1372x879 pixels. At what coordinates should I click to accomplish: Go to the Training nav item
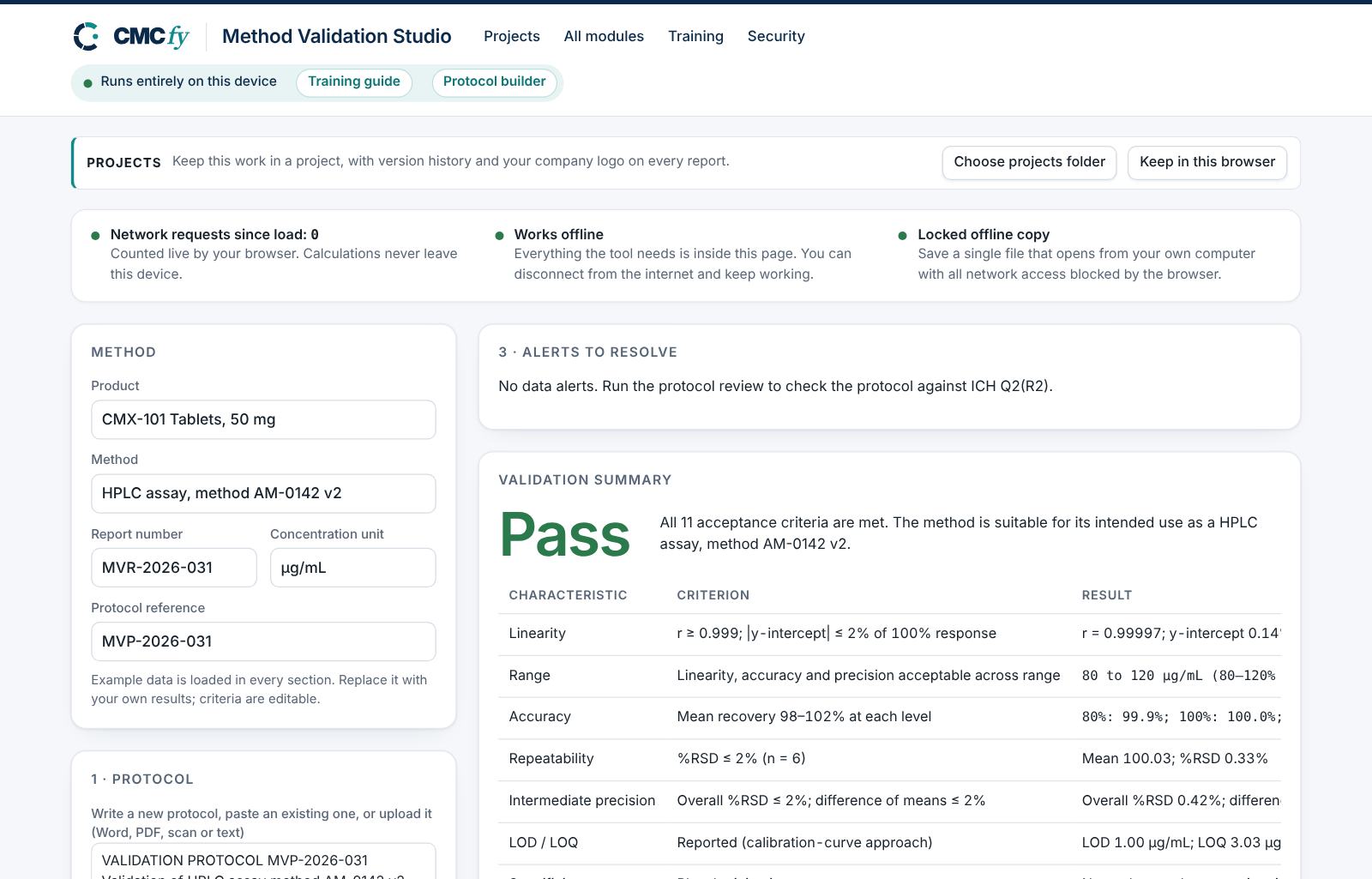(695, 36)
